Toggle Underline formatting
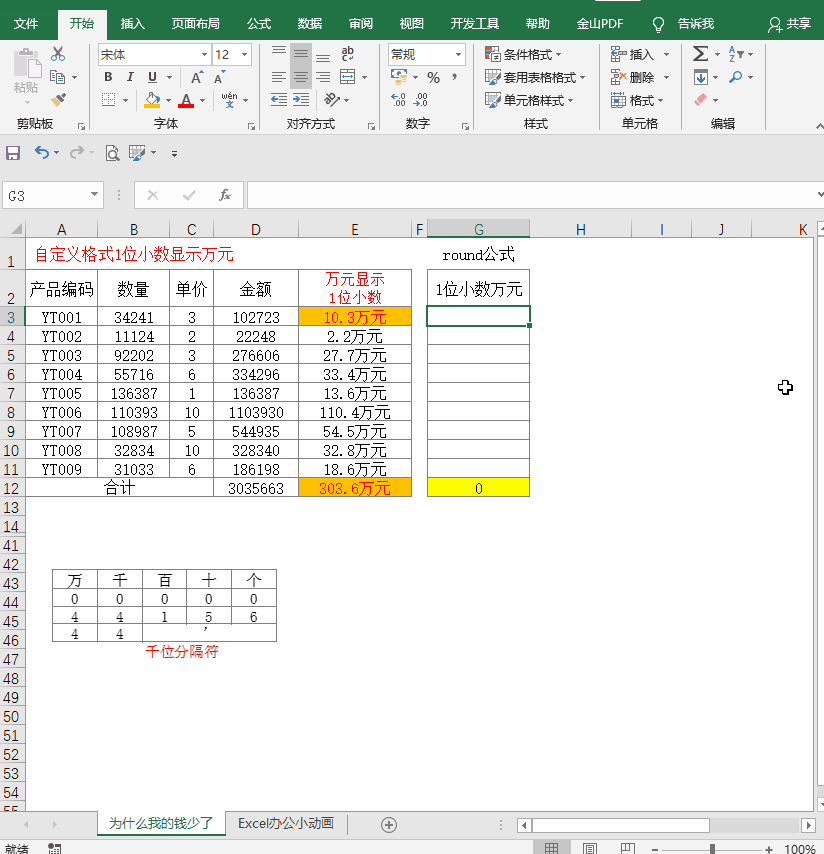 152,77
